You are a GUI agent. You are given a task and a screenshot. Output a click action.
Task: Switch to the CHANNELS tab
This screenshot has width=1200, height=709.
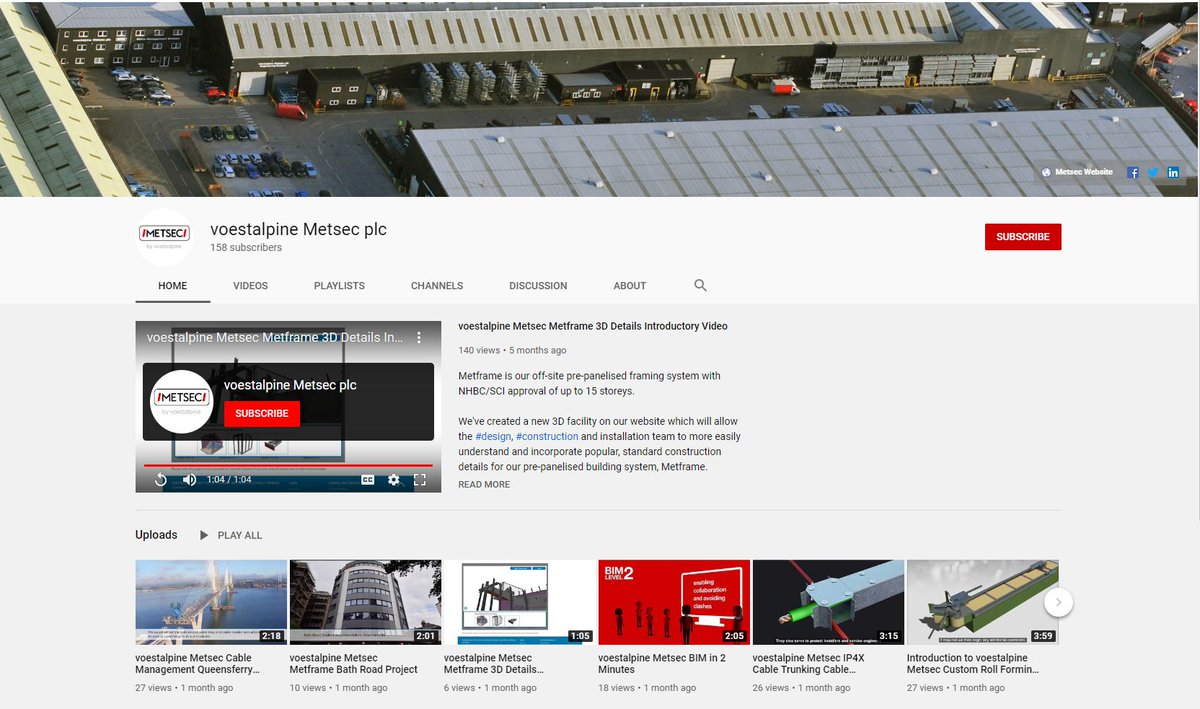437,286
